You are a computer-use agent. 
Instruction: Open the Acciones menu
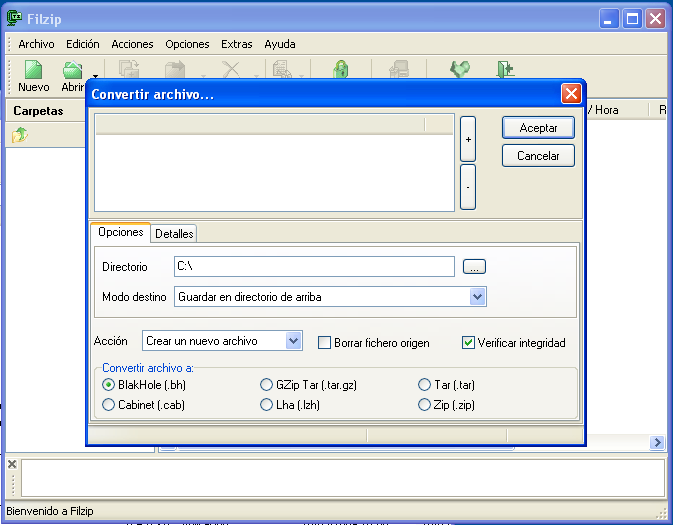(x=132, y=44)
